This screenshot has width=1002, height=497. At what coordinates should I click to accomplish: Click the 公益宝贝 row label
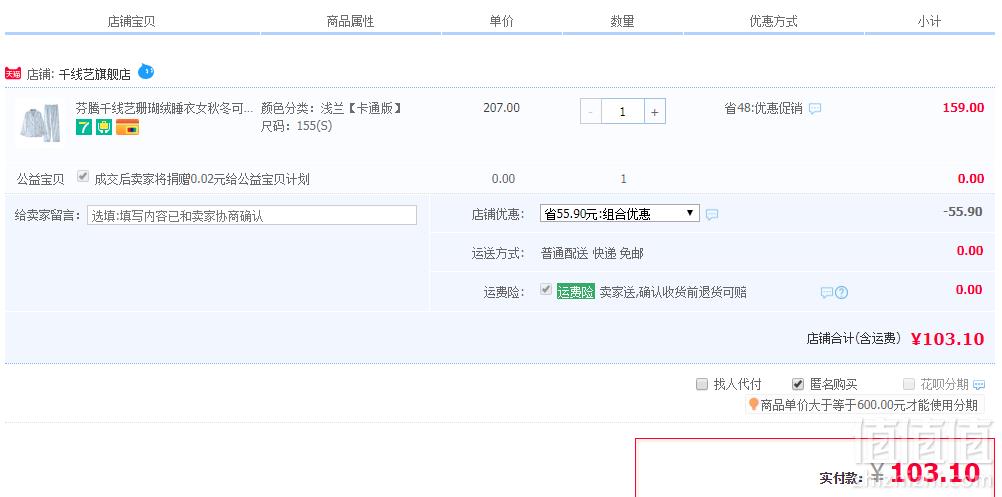point(41,180)
